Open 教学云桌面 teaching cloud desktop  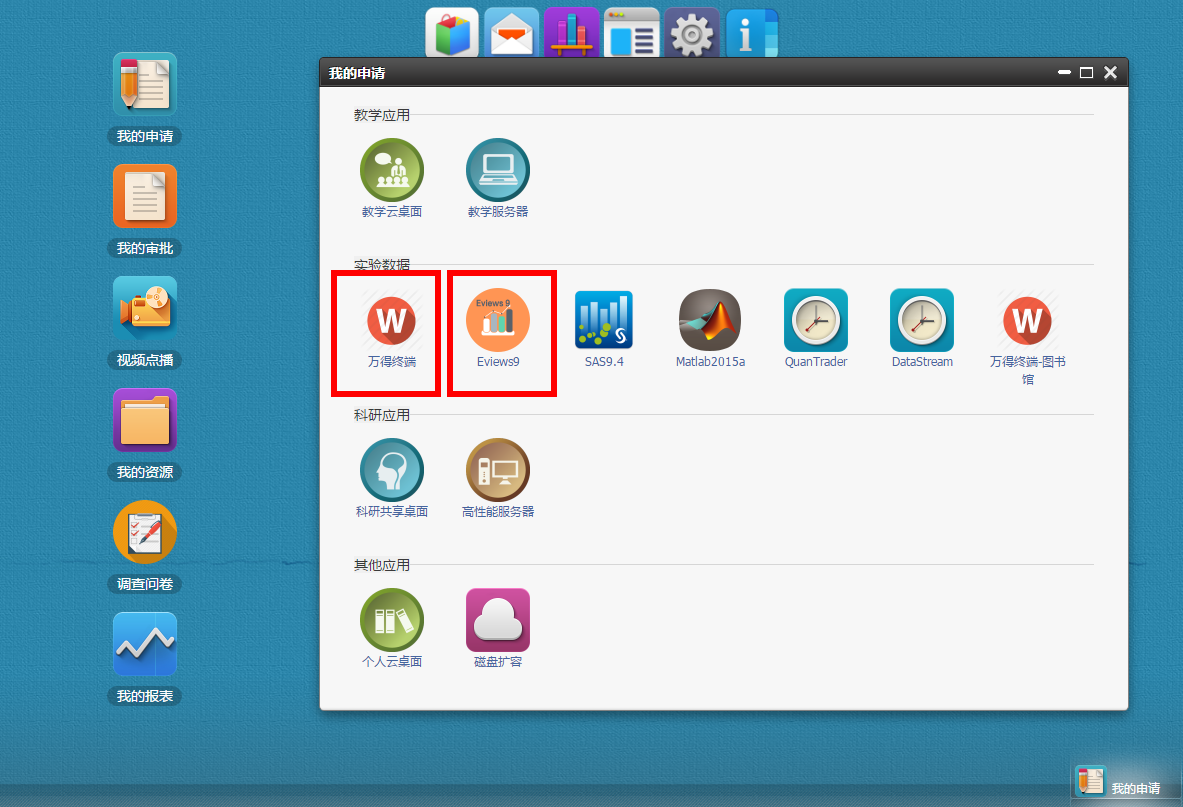point(392,171)
